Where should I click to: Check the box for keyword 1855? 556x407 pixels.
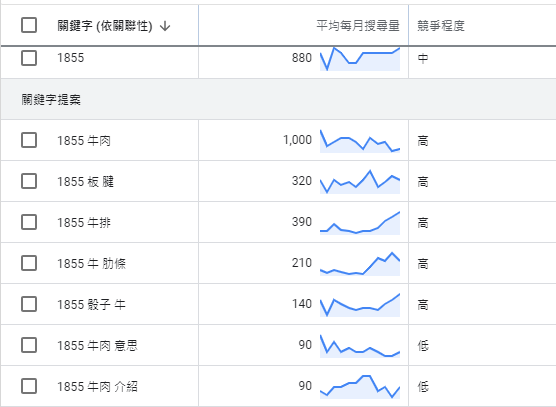click(29, 58)
